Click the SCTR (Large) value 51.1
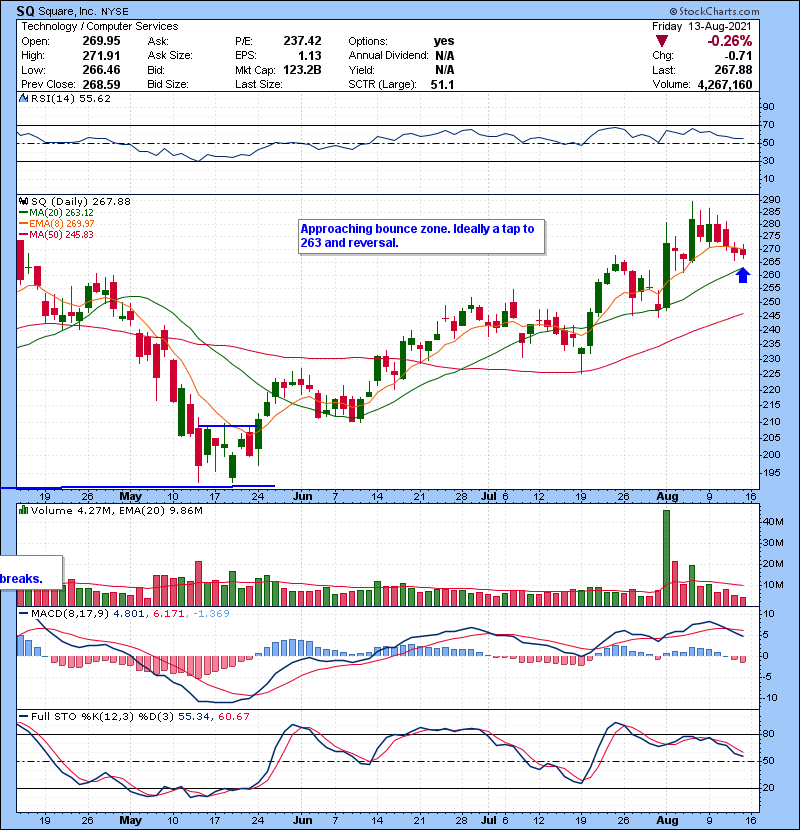Screen dimensions: 800x830 pos(442,84)
